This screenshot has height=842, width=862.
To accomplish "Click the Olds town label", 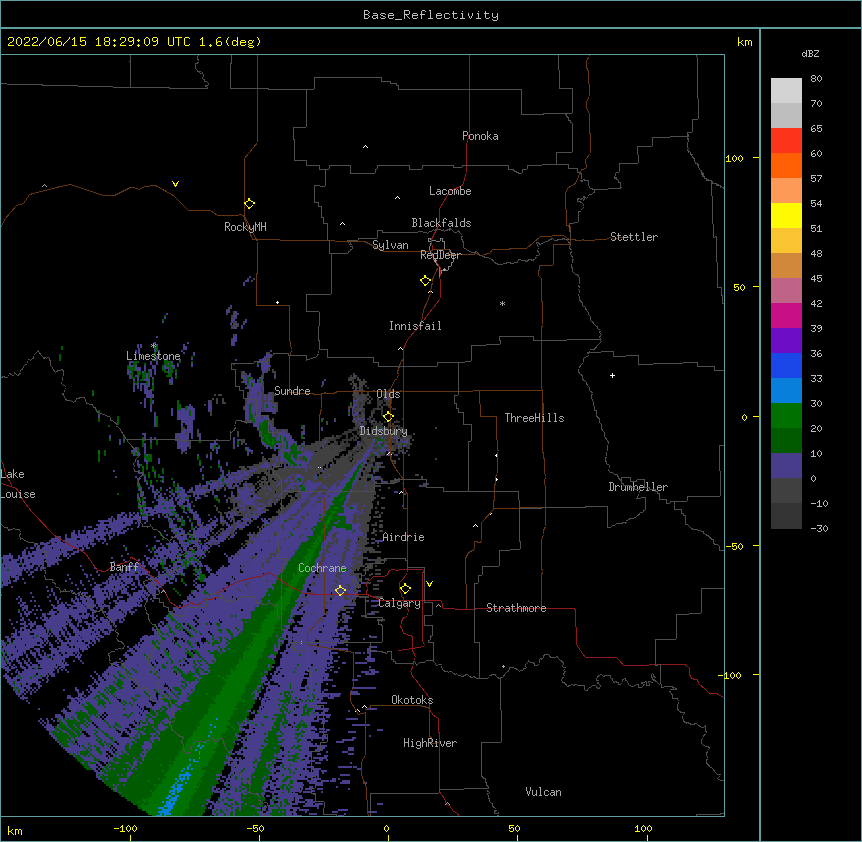I will pos(388,394).
